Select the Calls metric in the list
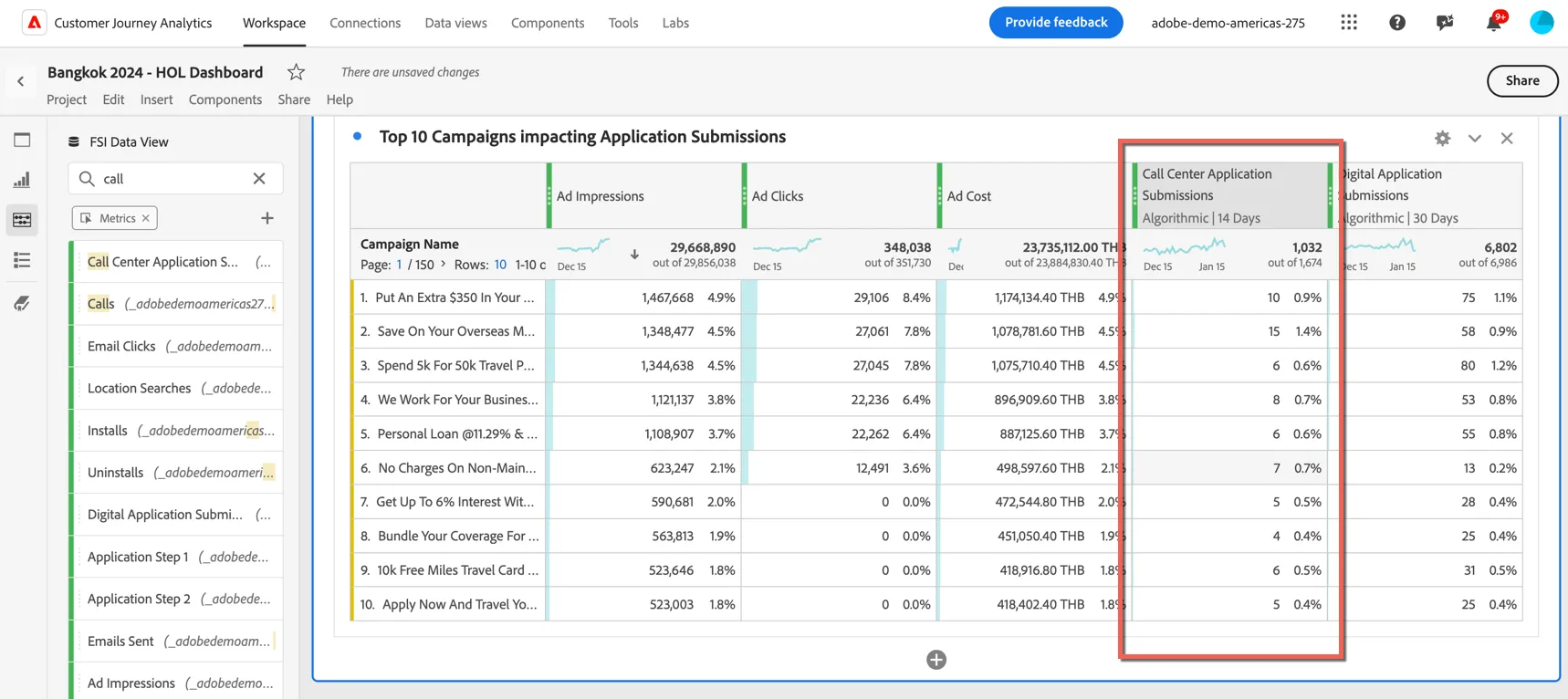 [x=176, y=304]
